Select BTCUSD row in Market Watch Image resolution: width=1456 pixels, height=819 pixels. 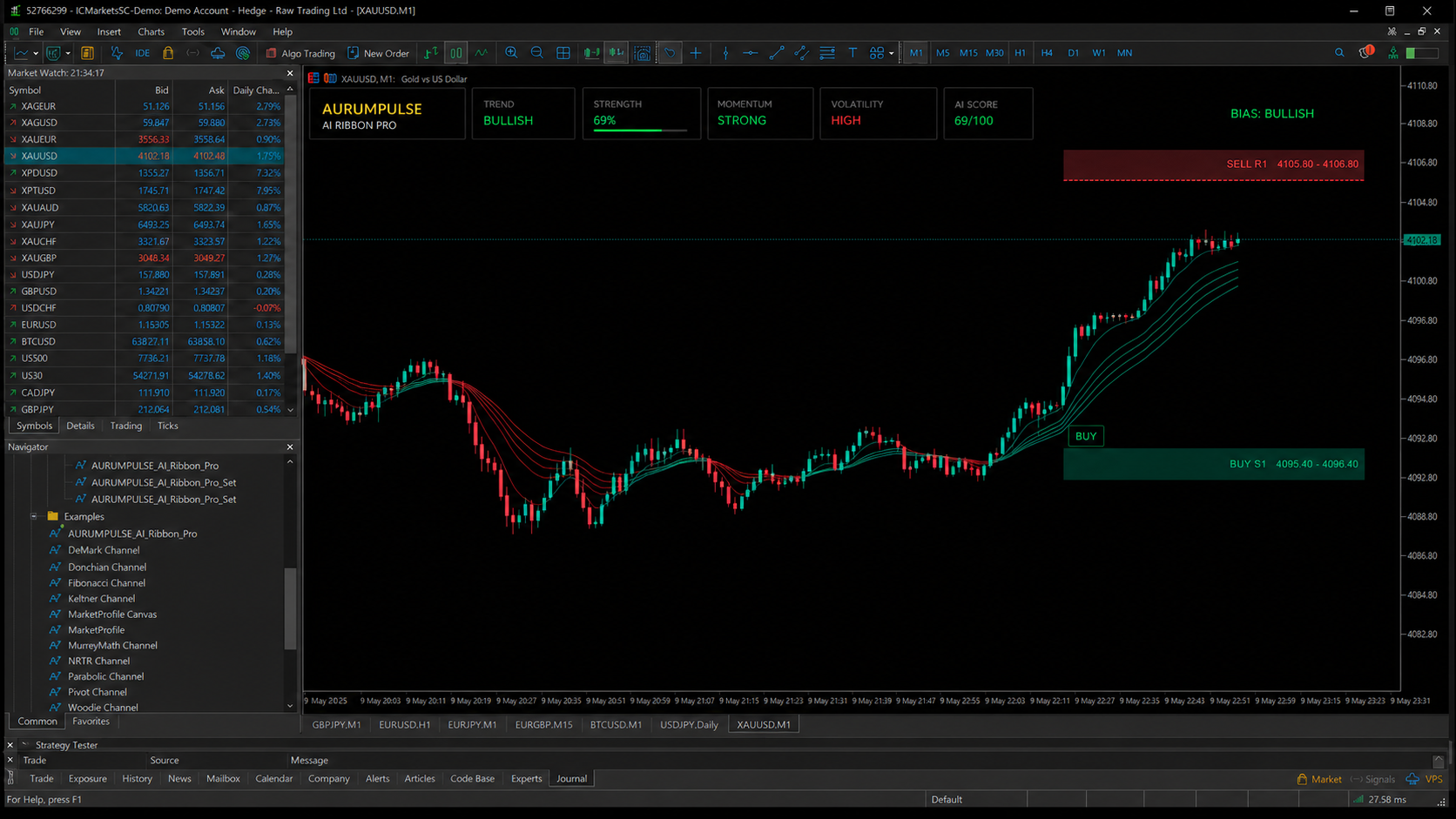145,341
